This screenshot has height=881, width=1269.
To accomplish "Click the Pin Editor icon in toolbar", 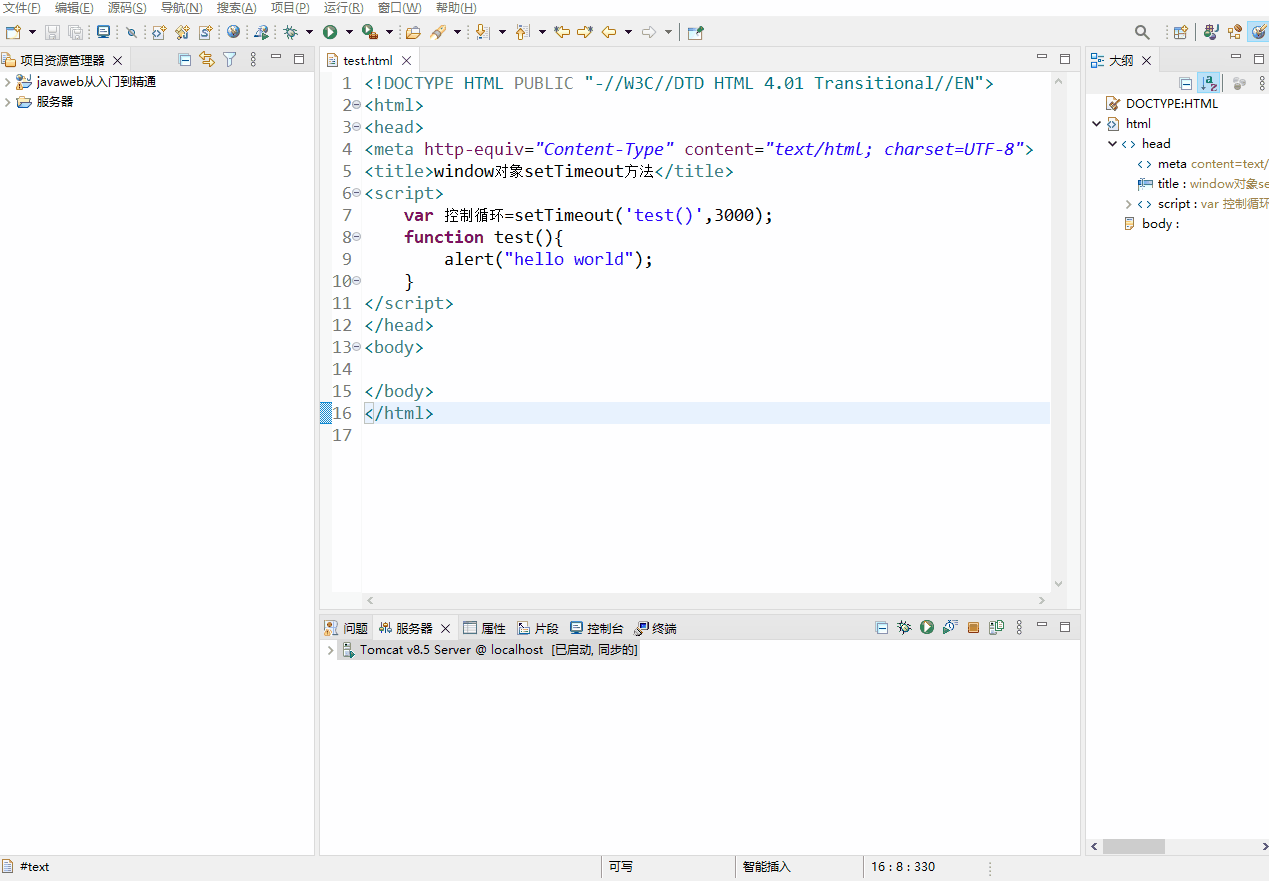I will 696,32.
